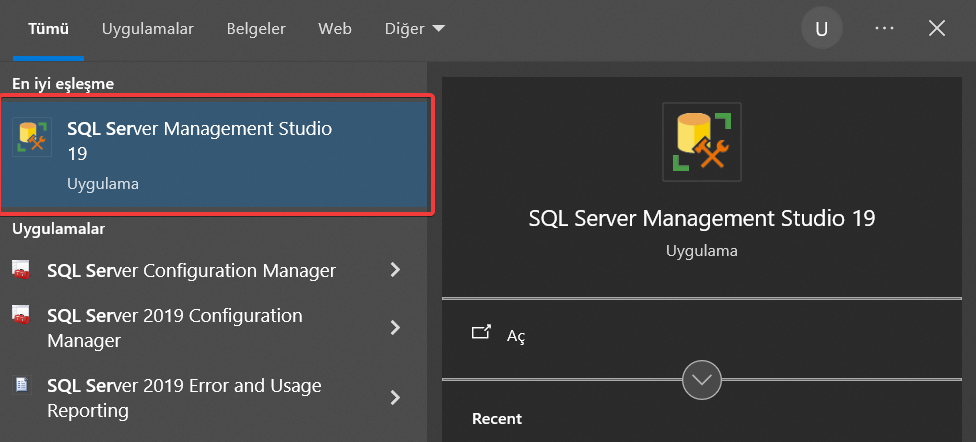Image resolution: width=976 pixels, height=442 pixels.
Task: Click the large SSMS icon in details pane
Action: (x=702, y=142)
